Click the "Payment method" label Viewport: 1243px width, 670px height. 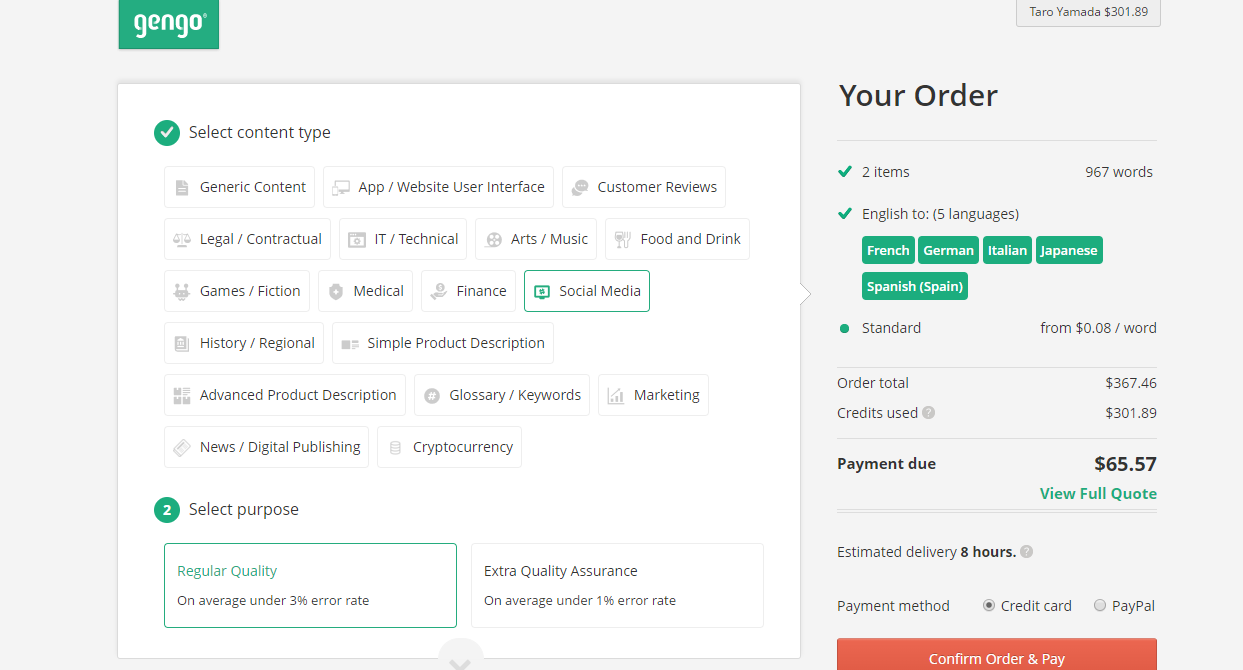(893, 606)
